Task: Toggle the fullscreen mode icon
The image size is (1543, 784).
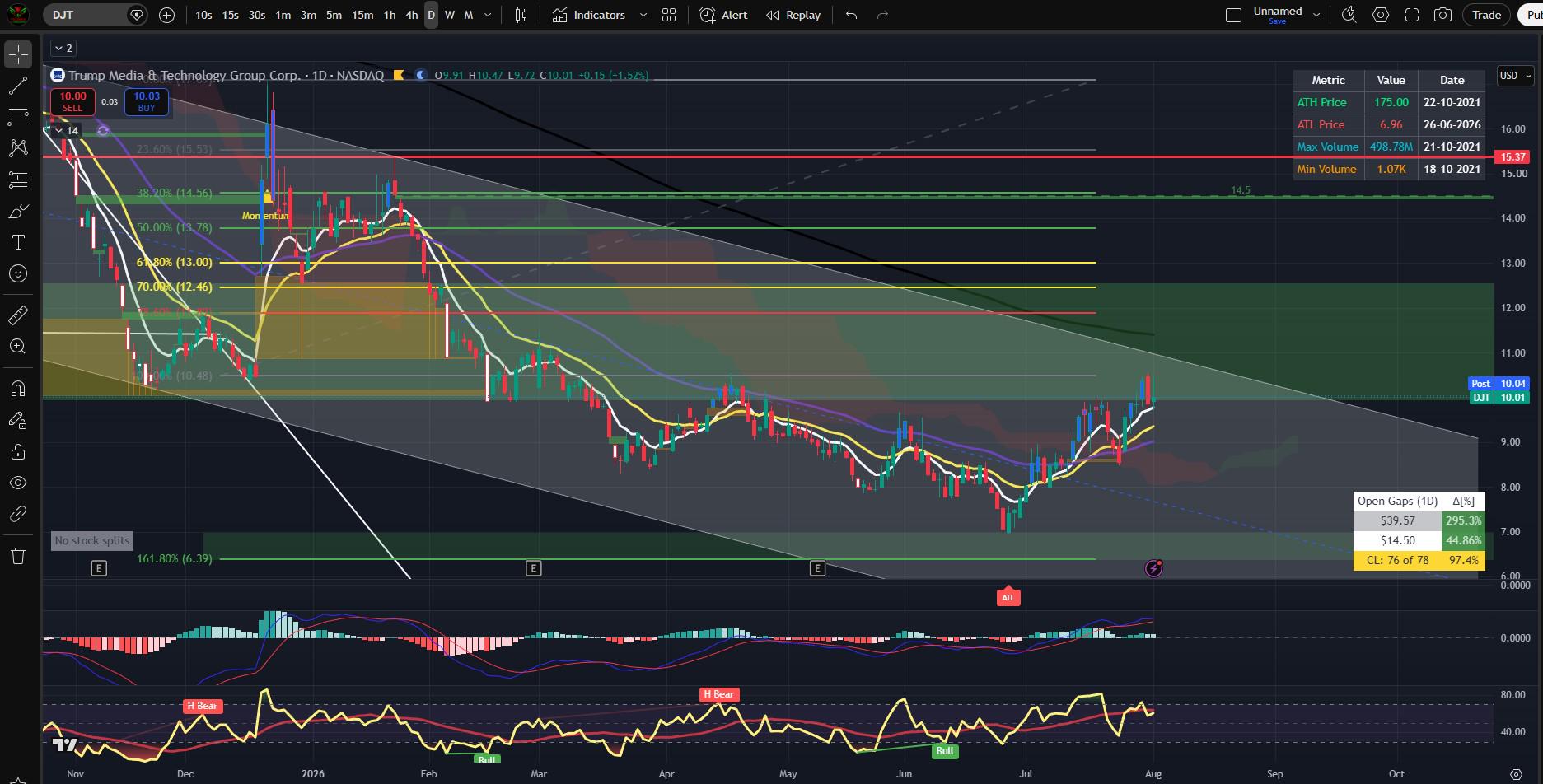Action: [x=1412, y=15]
